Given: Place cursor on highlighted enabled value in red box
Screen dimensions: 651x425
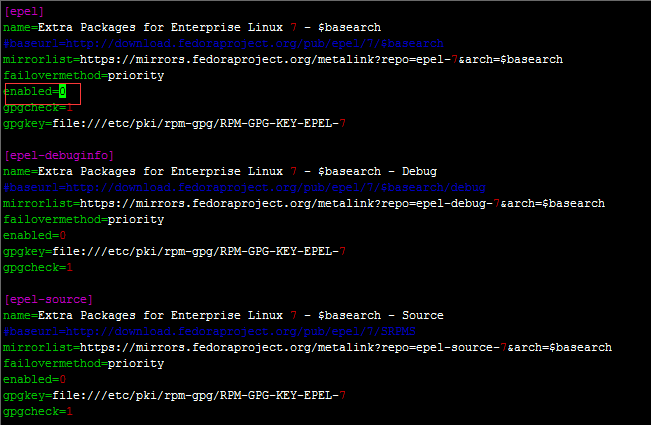Looking at the screenshot, I should [x=62, y=91].
